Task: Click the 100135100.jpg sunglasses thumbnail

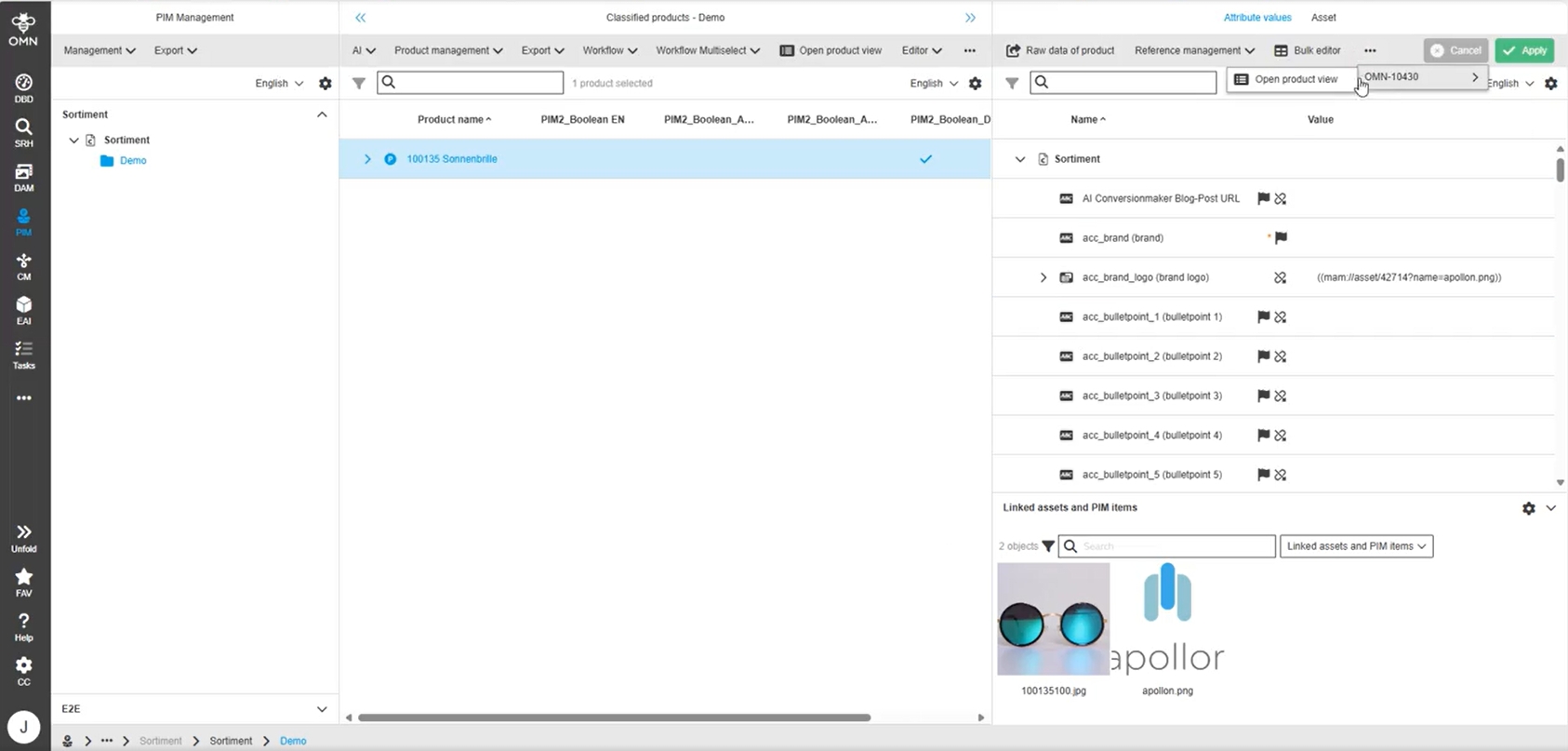Action: tap(1053, 619)
